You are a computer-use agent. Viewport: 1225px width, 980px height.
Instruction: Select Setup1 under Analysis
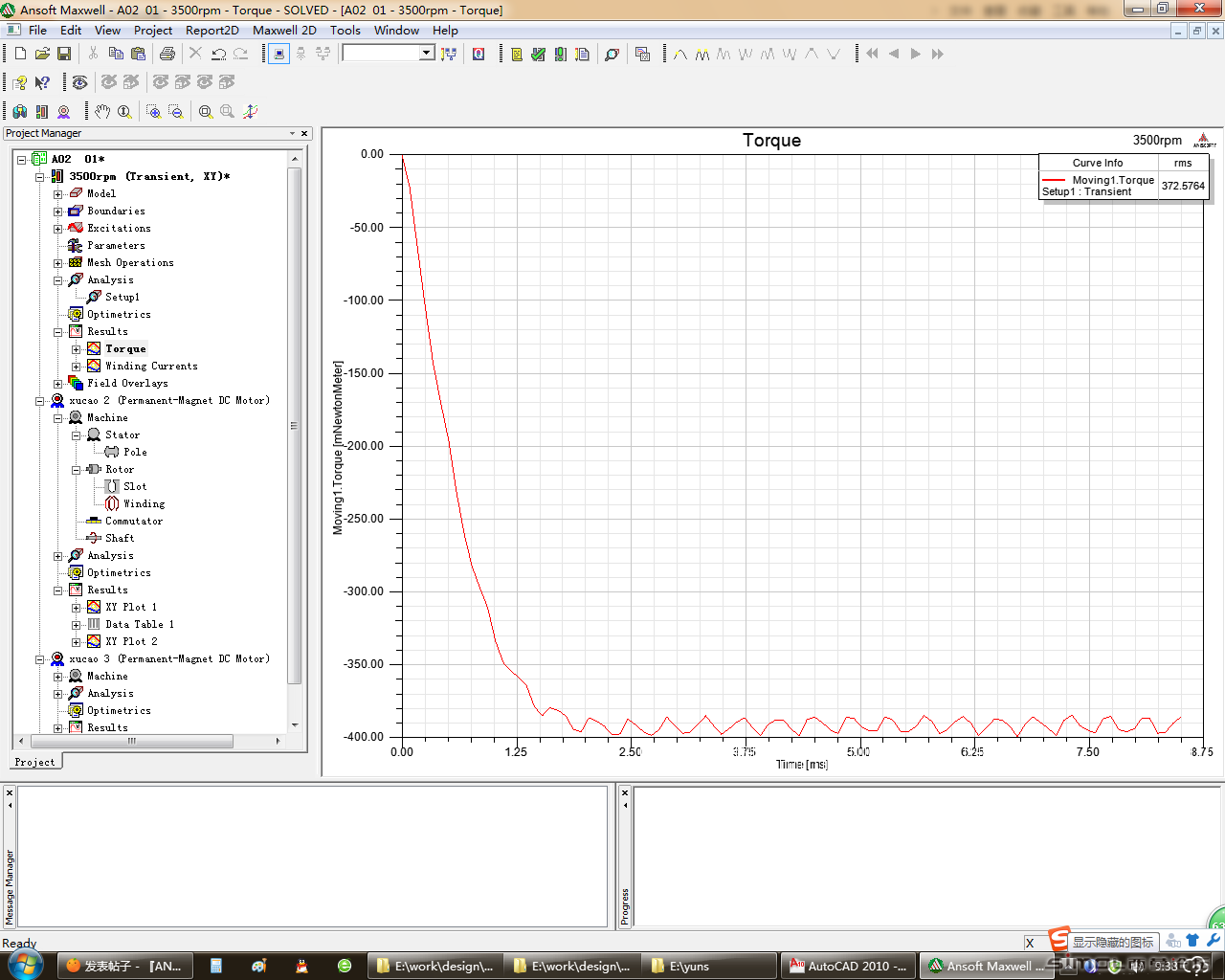point(122,297)
